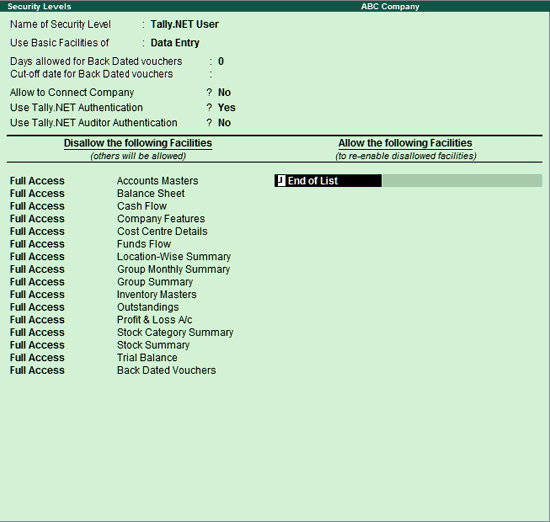Select the Name of Security Level value Tally.NET User
The width and height of the screenshot is (550, 522).
click(x=185, y=24)
